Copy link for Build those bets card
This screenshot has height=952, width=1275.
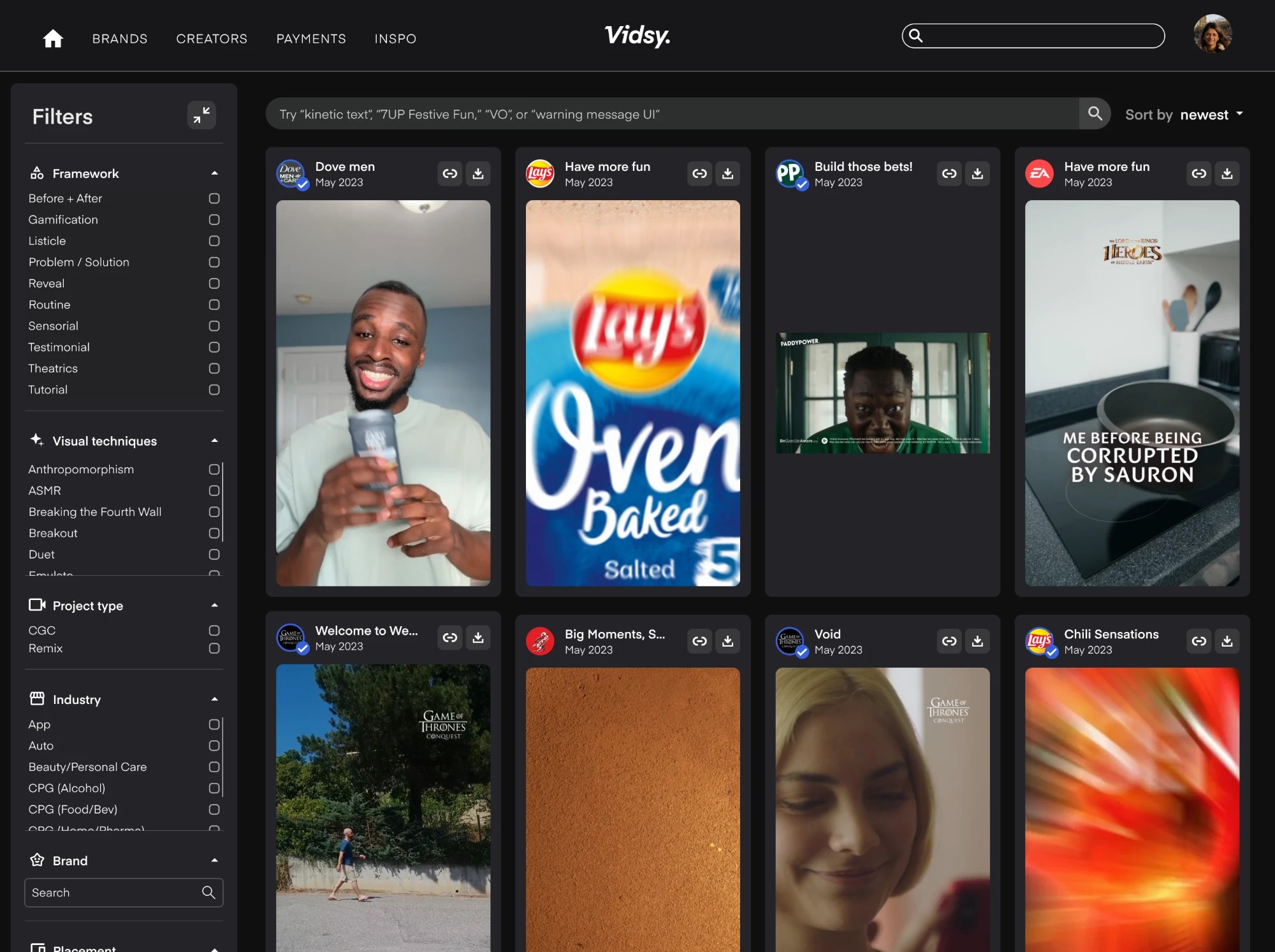coord(949,173)
